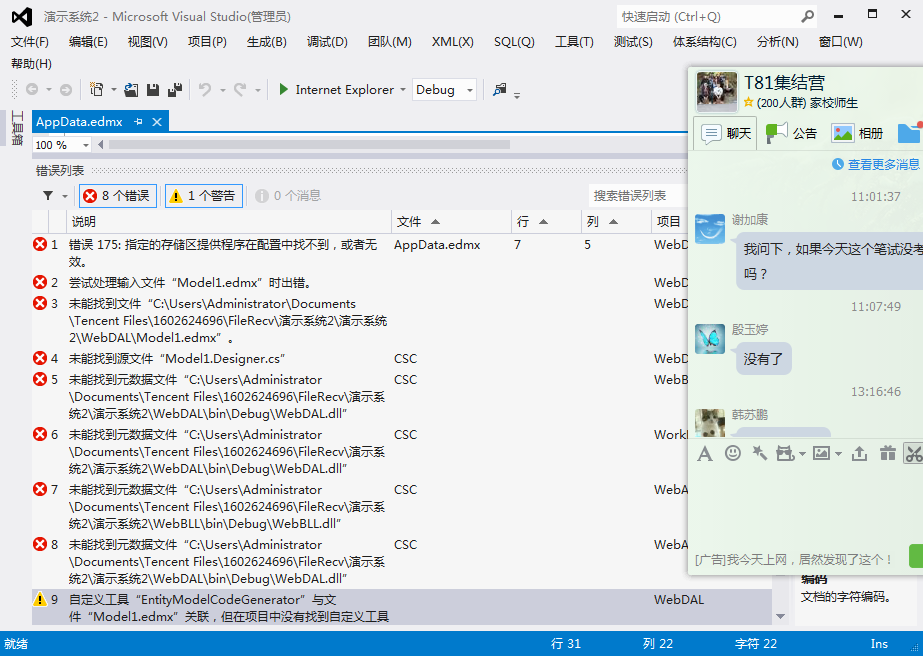Sort errors by the 列 column header
Image resolution: width=923 pixels, height=656 pixels.
pyautogui.click(x=617, y=221)
